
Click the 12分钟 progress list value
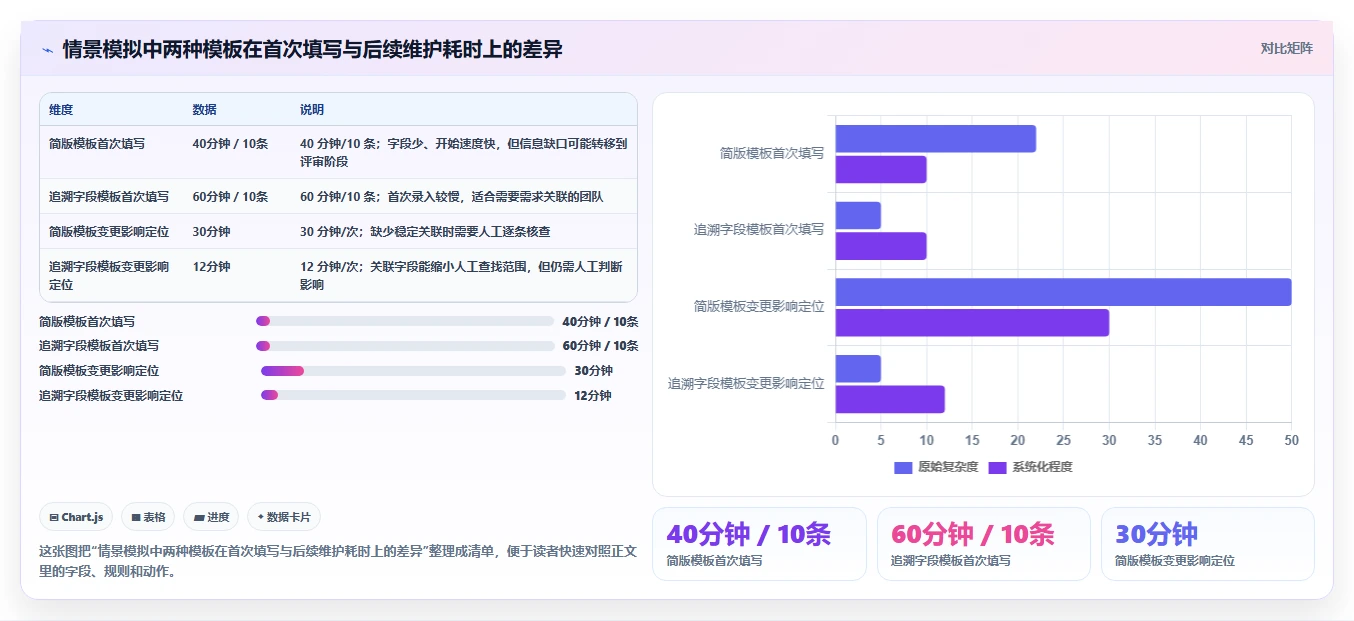pos(593,396)
